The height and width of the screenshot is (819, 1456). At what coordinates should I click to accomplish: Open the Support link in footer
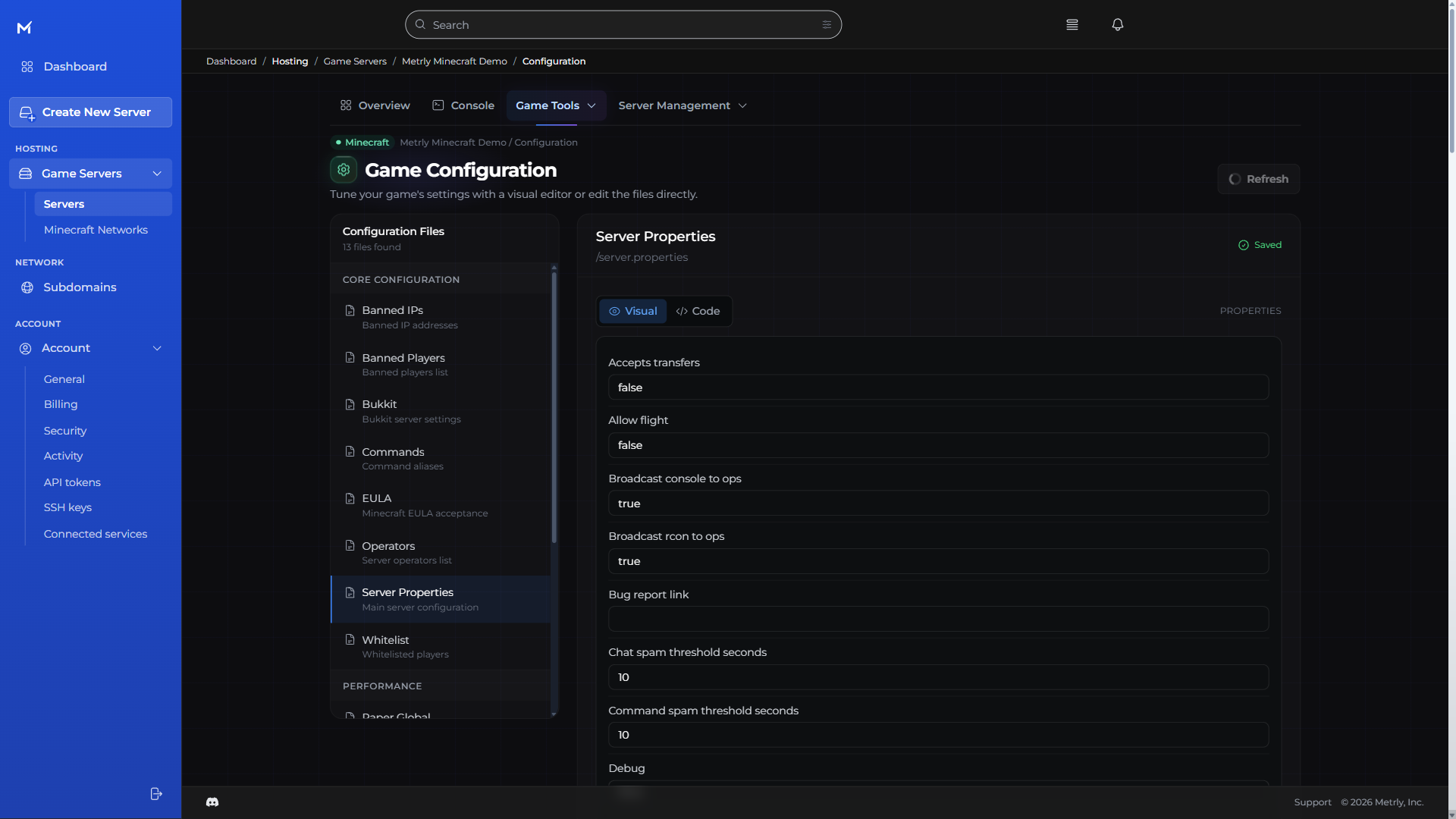click(1313, 802)
